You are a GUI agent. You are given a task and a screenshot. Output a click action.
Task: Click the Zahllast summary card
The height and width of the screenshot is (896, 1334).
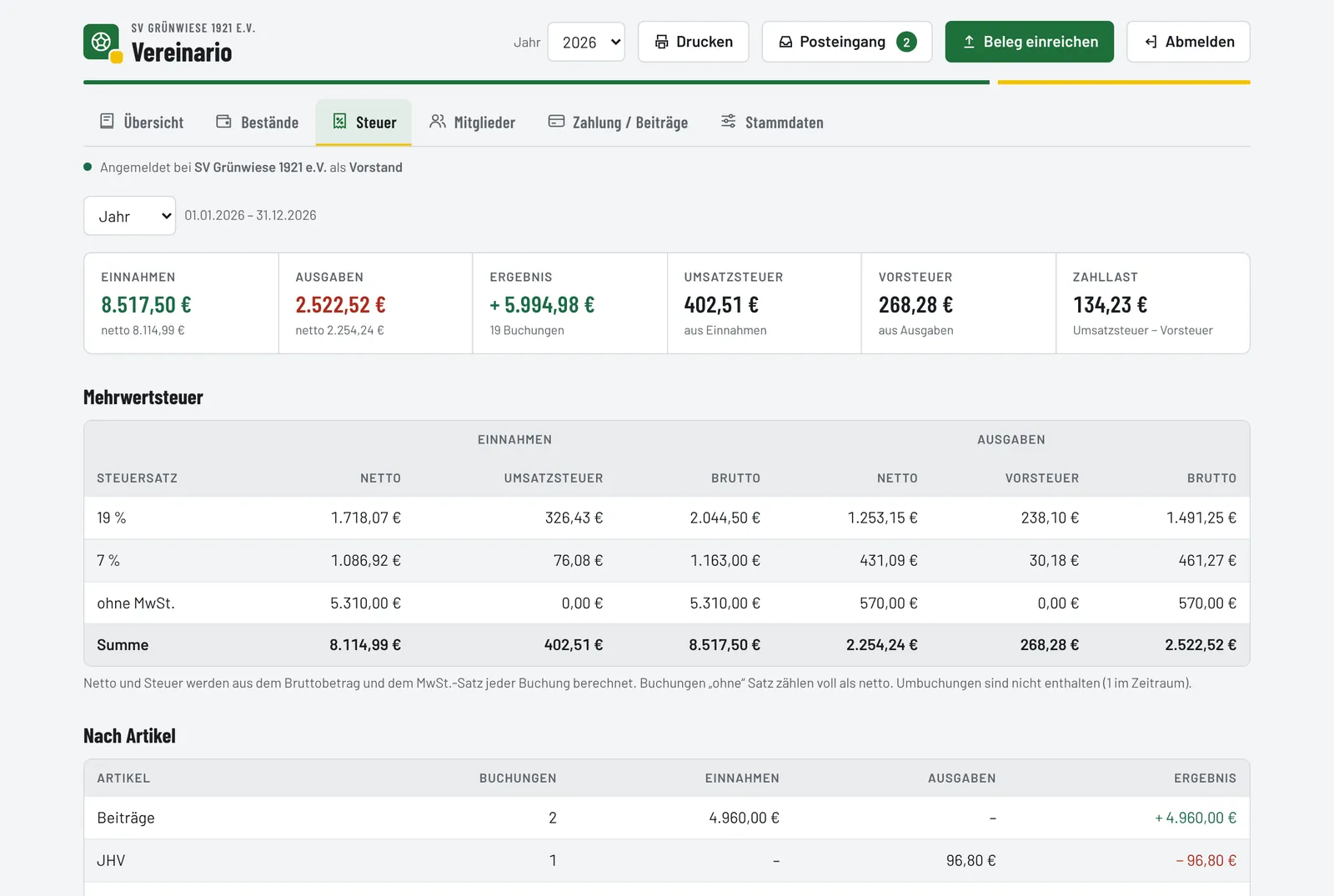click(x=1152, y=303)
